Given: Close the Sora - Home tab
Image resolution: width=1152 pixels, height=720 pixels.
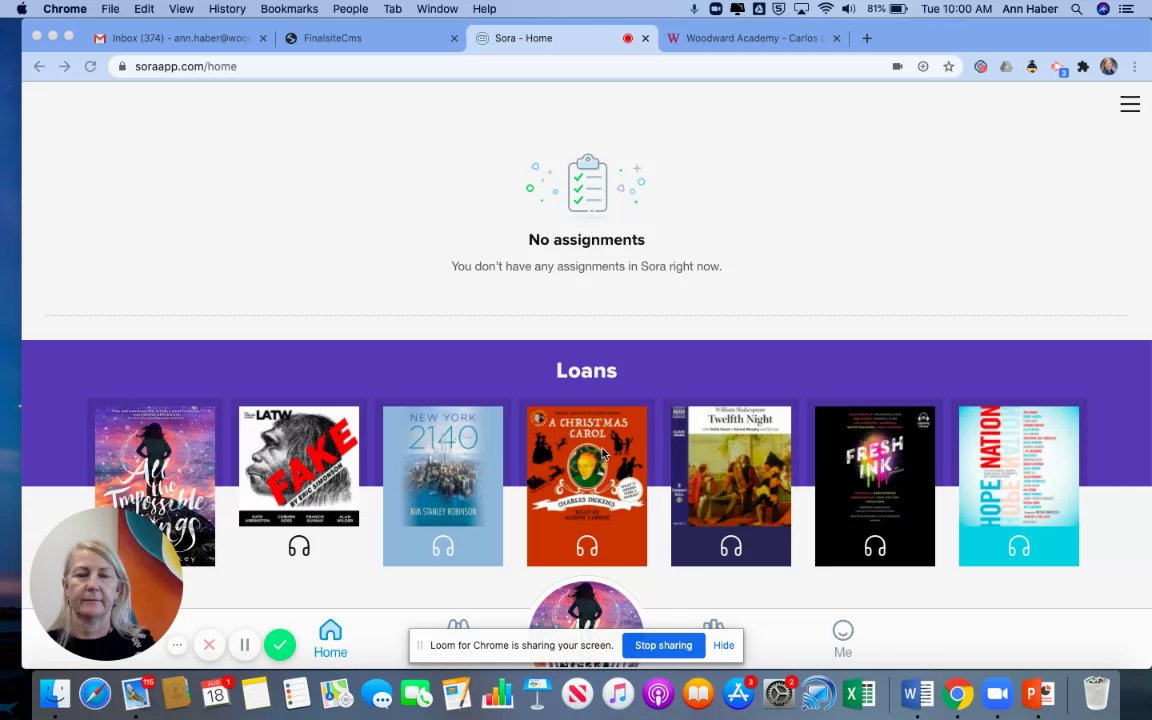Looking at the screenshot, I should (x=646, y=38).
